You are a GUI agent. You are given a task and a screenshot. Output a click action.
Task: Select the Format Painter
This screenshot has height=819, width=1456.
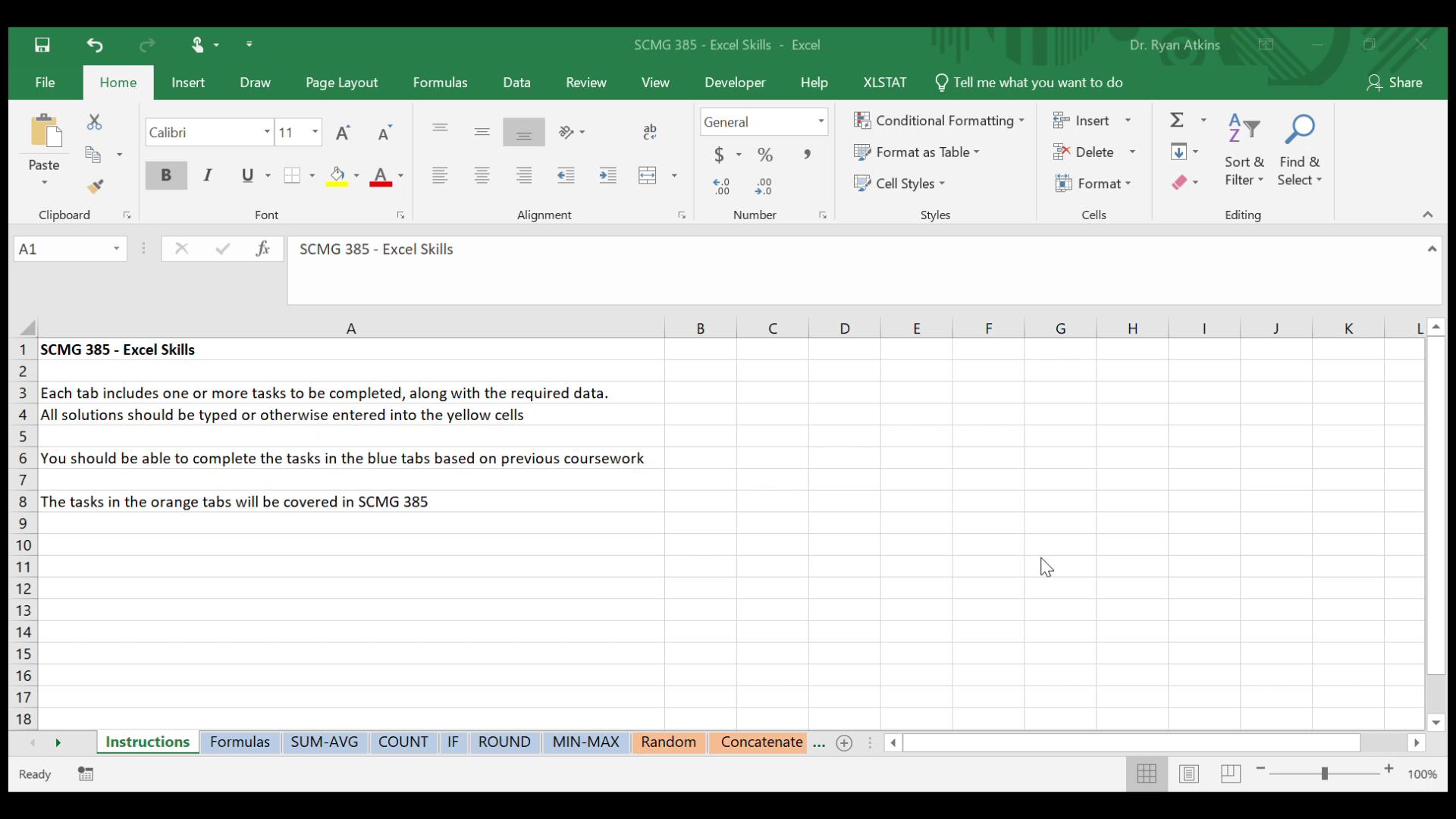96,186
